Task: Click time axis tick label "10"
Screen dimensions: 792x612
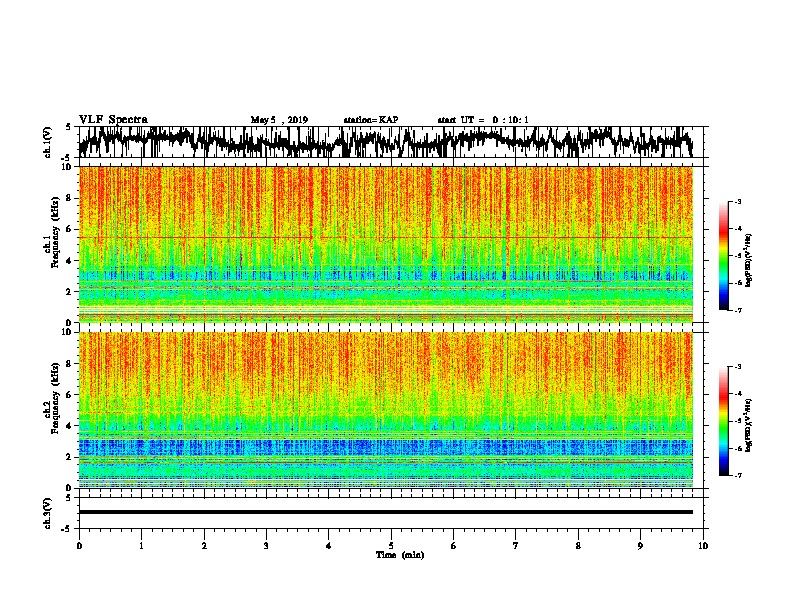Action: (703, 546)
